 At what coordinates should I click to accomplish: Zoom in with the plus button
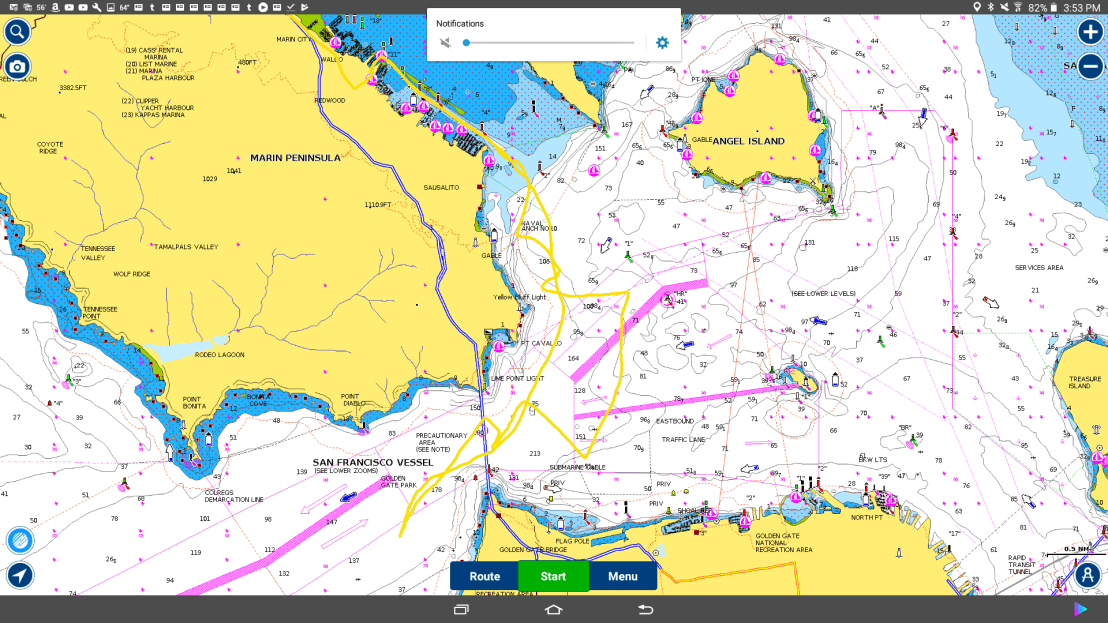click(x=1090, y=31)
